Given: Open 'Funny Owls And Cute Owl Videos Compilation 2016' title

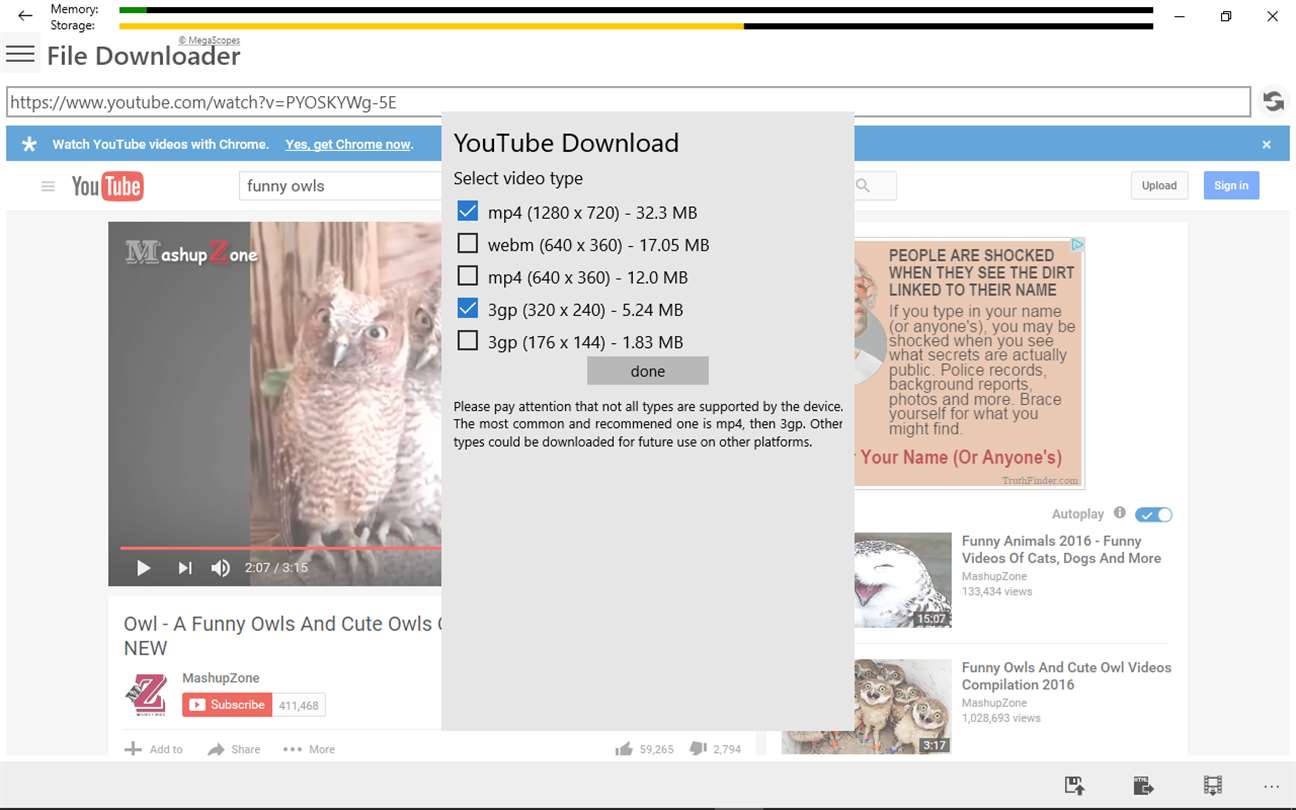Looking at the screenshot, I should 1066,676.
